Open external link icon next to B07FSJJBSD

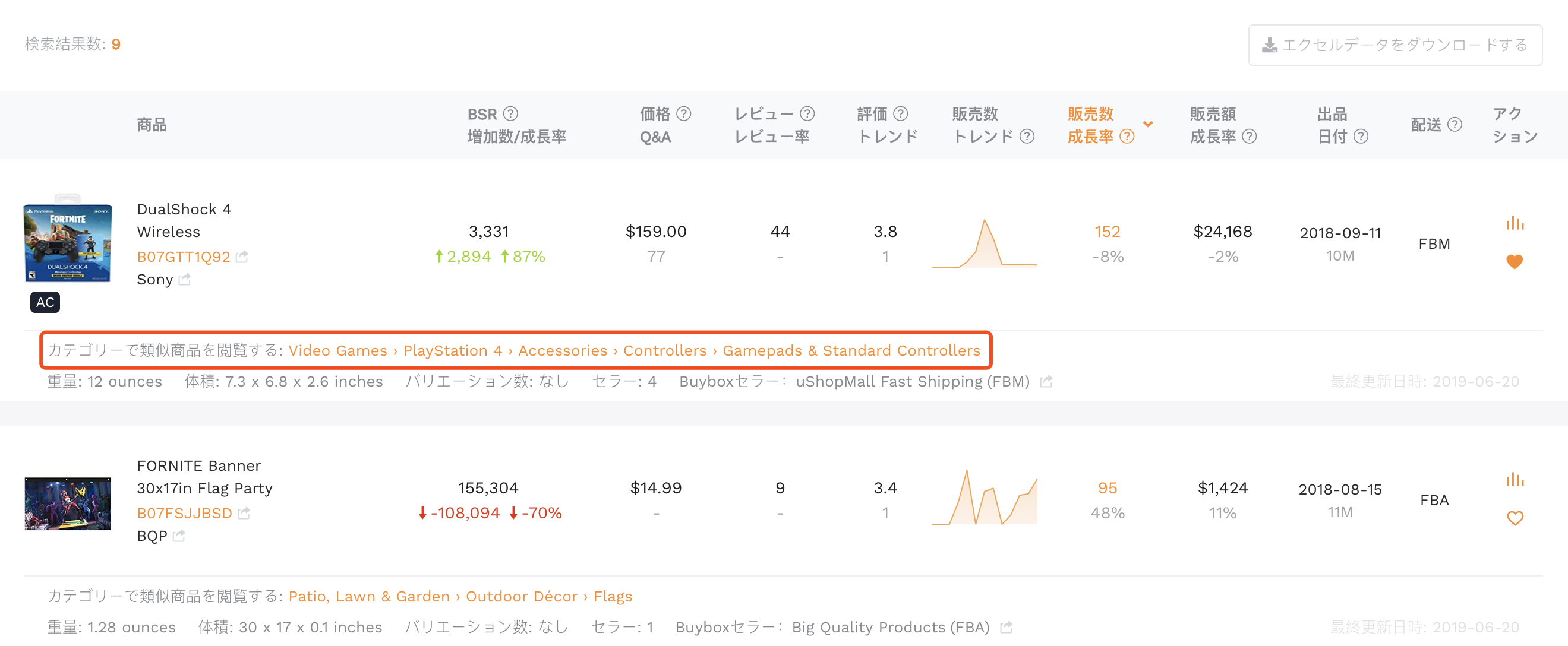point(244,514)
